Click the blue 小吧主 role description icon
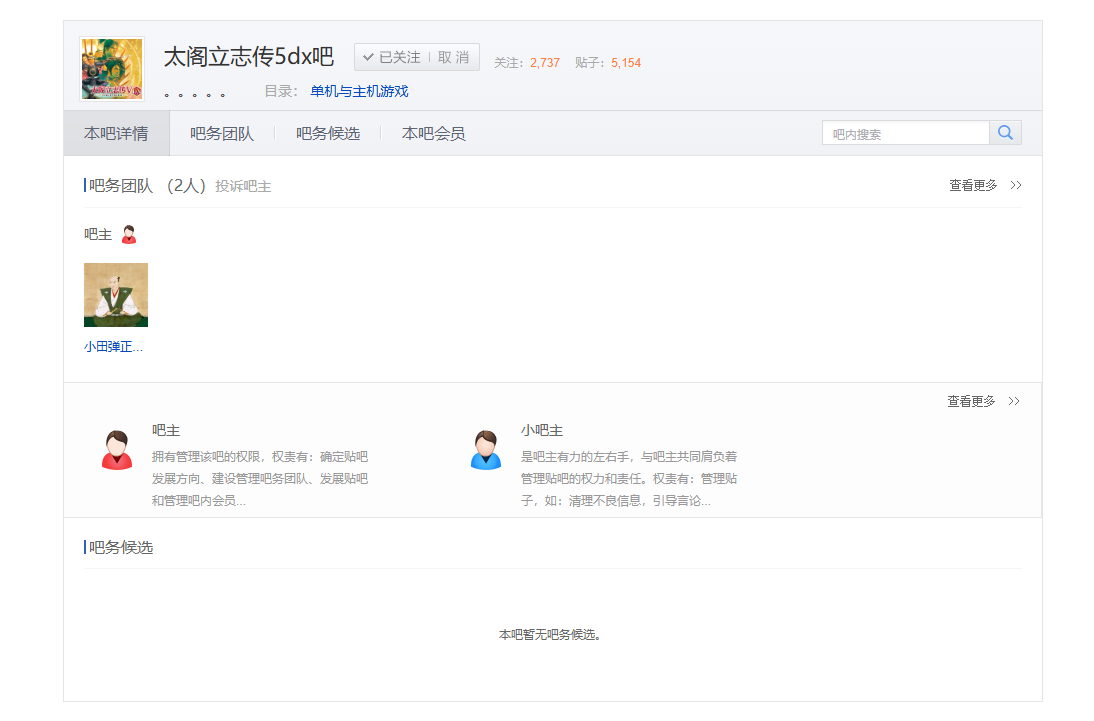This screenshot has width=1094, height=721. click(x=486, y=449)
